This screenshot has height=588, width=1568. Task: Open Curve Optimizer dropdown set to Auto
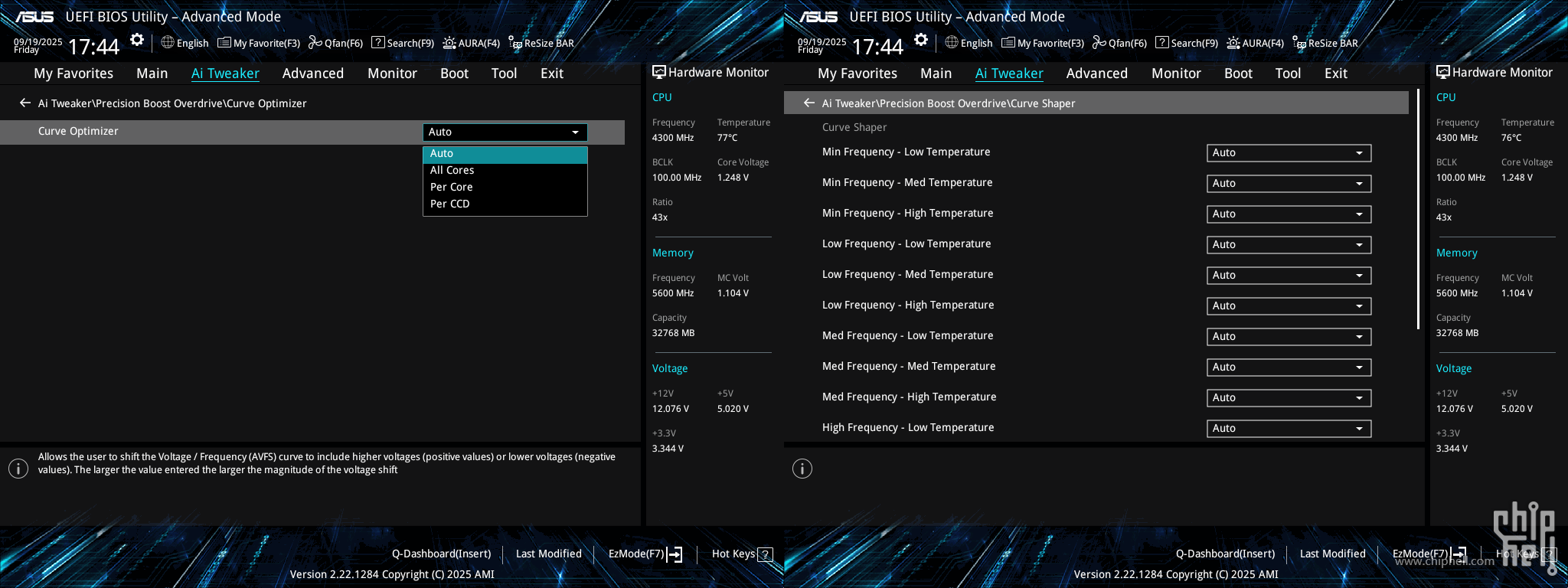[x=505, y=132]
